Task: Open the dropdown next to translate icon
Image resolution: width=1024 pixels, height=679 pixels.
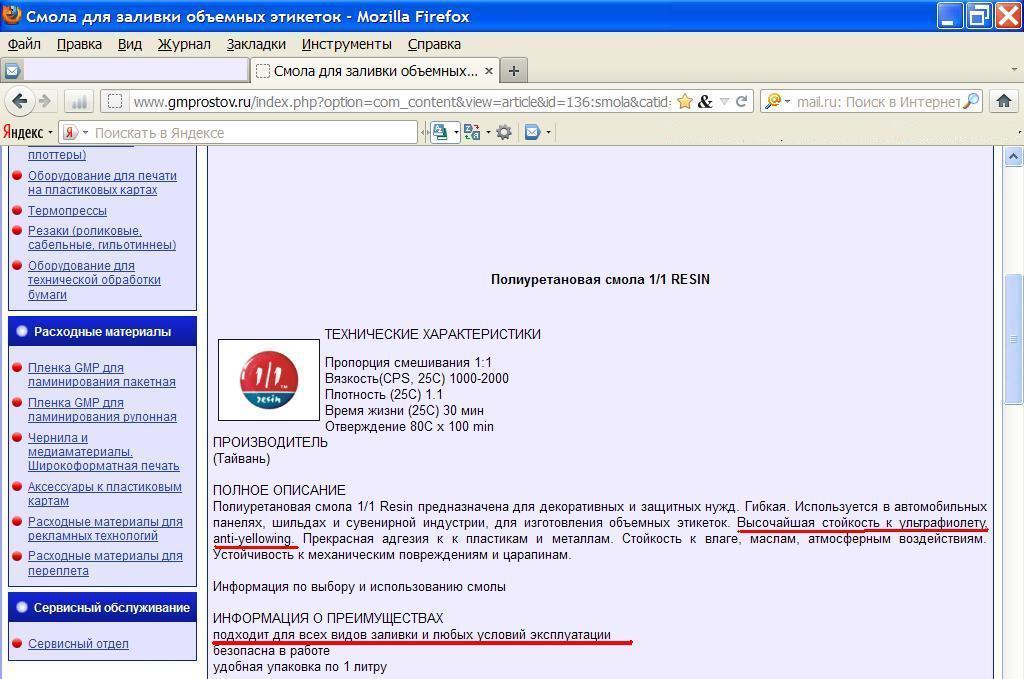Action: click(456, 133)
